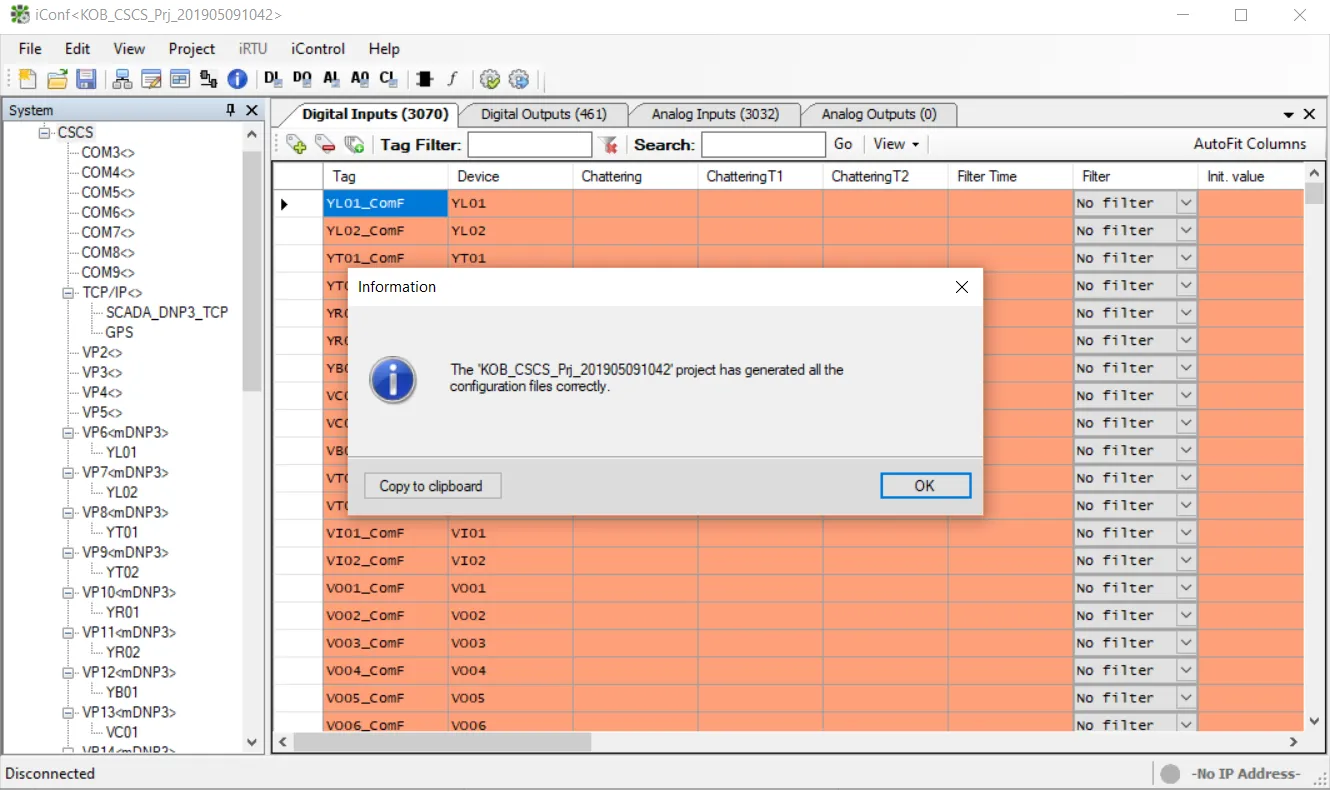Image resolution: width=1330 pixels, height=790 pixels.
Task: Click inside the Tag Filter input field
Action: (x=530, y=145)
